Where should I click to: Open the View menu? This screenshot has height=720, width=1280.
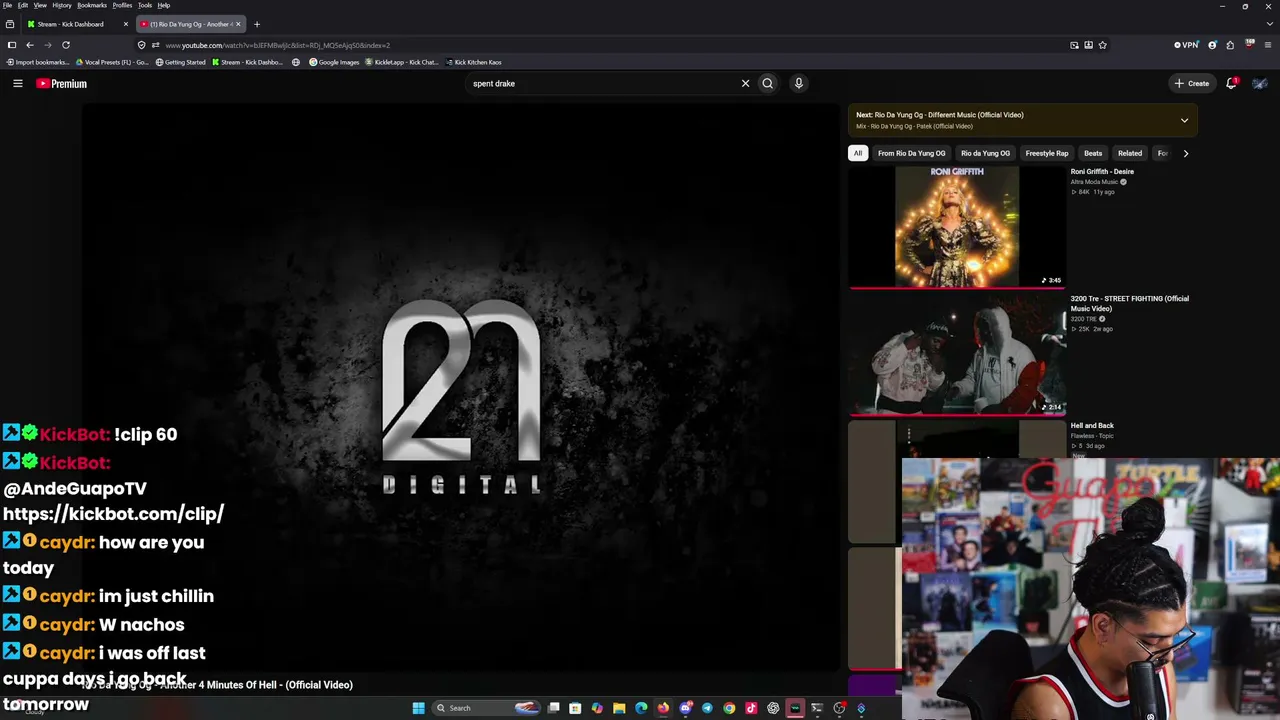point(40,5)
